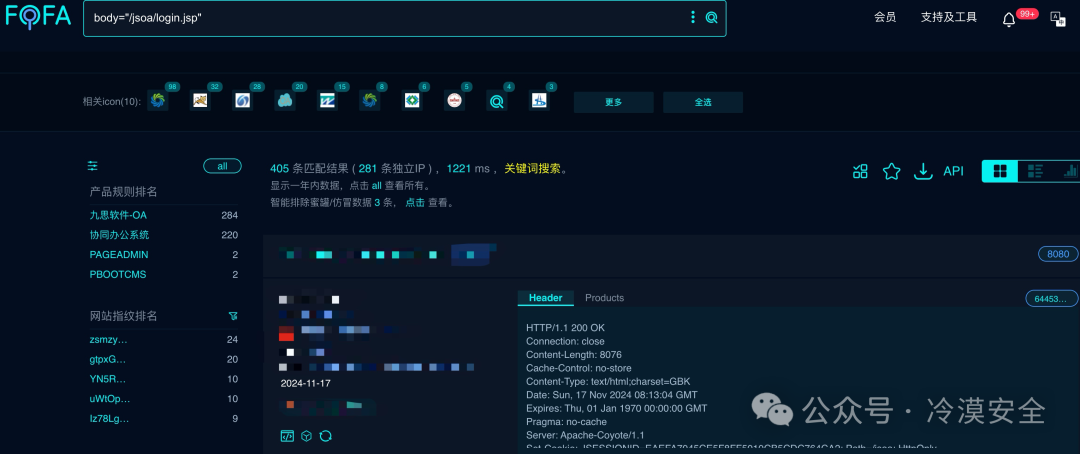This screenshot has width=1080, height=454.
Task: Click the 更多 button
Action: click(614, 102)
